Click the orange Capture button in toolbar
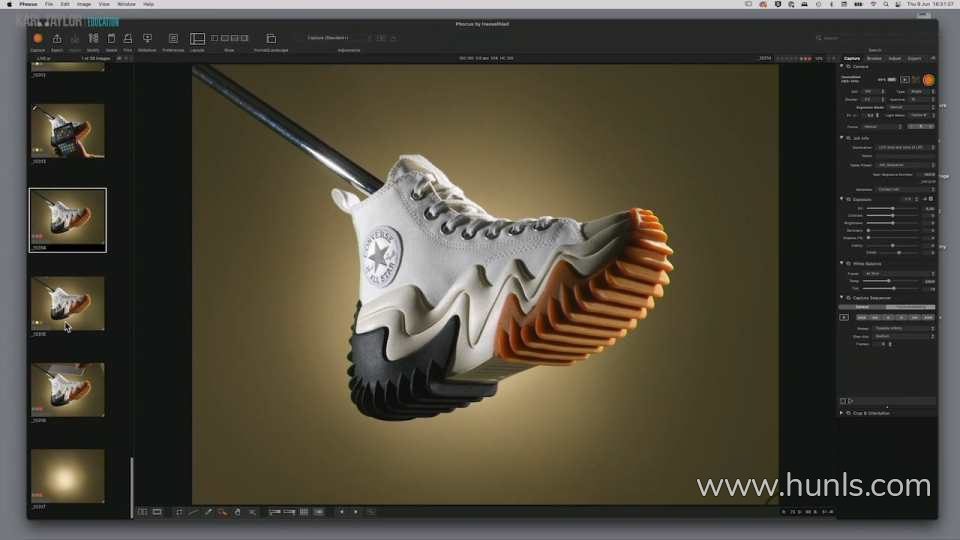This screenshot has height=540, width=960. click(38, 39)
